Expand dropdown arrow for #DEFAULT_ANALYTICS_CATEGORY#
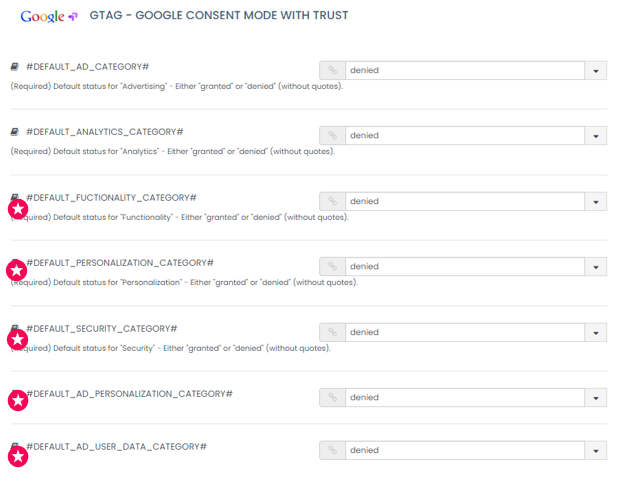The image size is (619, 481). tap(596, 136)
